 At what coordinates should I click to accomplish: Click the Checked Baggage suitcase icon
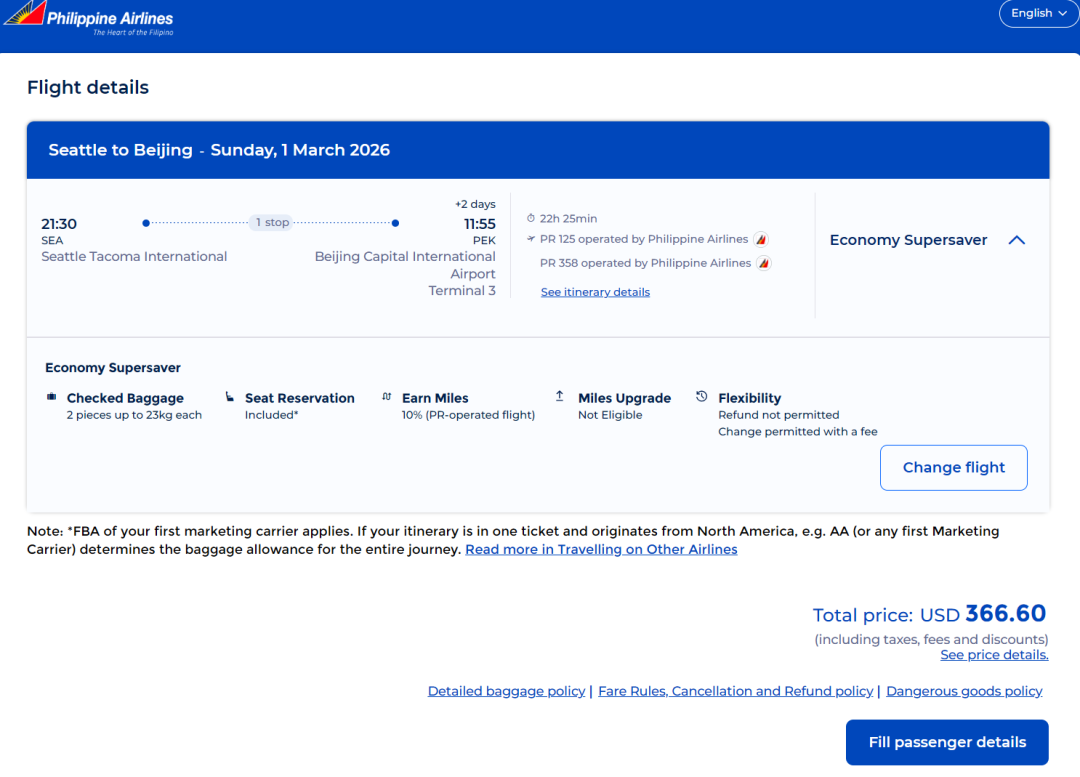52,397
